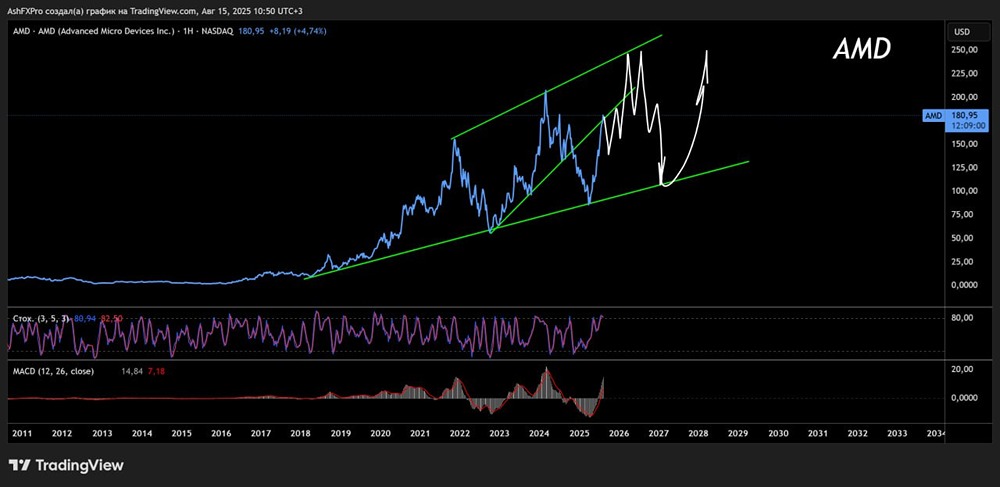Click 2013 on the time axis
The height and width of the screenshot is (487, 1000).
coord(102,433)
